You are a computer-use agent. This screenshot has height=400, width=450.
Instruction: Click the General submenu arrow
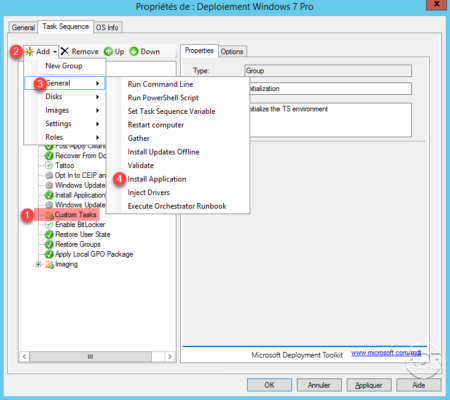click(x=98, y=83)
